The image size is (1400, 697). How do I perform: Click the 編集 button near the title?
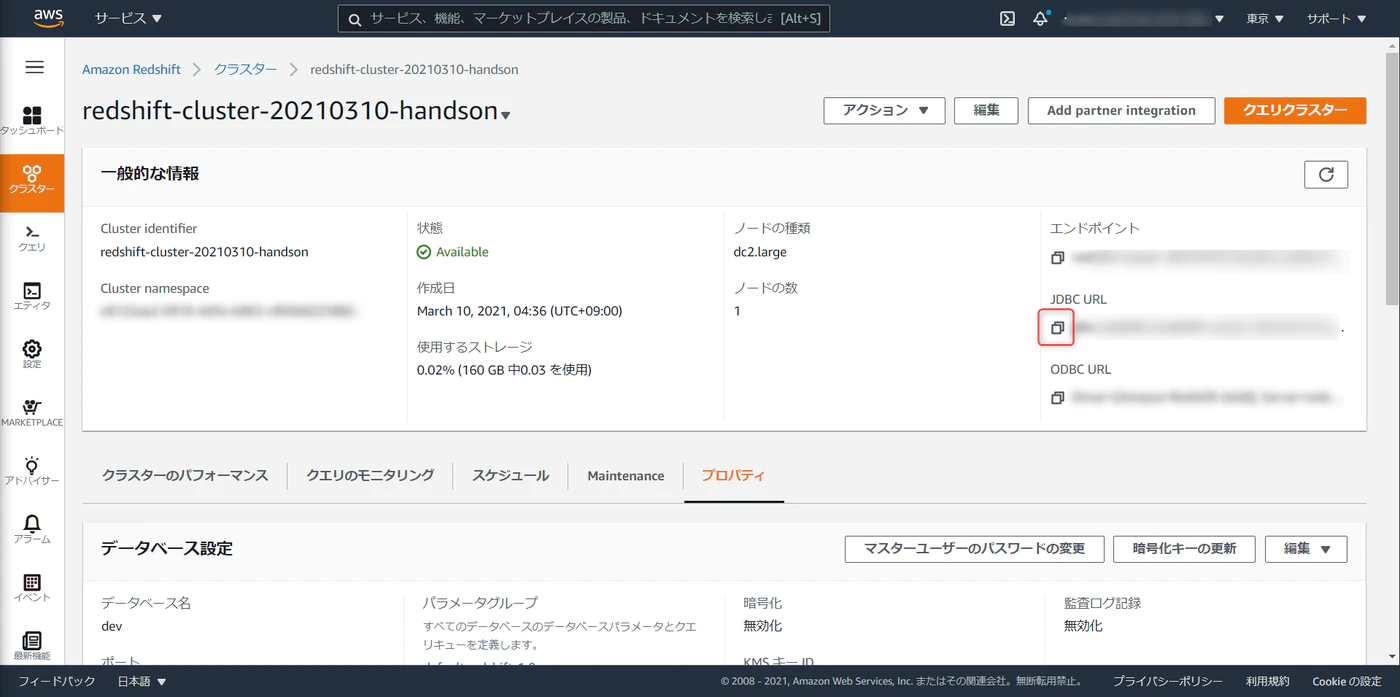tap(986, 111)
